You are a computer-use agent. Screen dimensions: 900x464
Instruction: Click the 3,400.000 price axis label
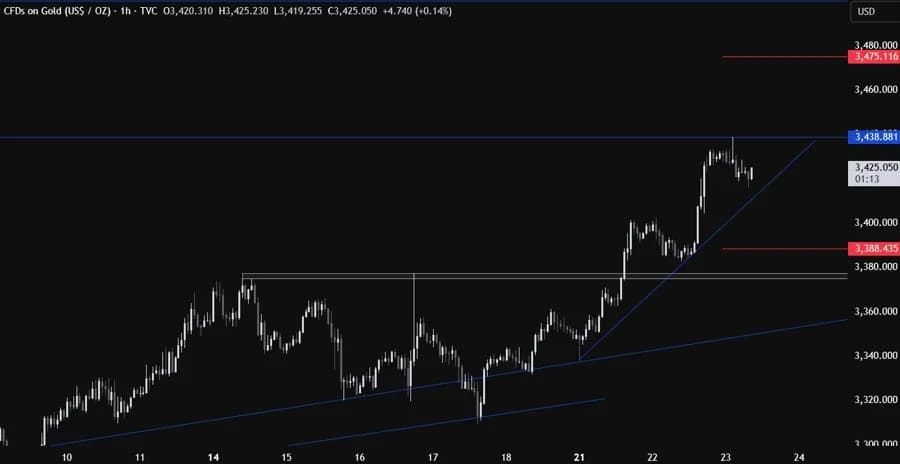pos(873,222)
